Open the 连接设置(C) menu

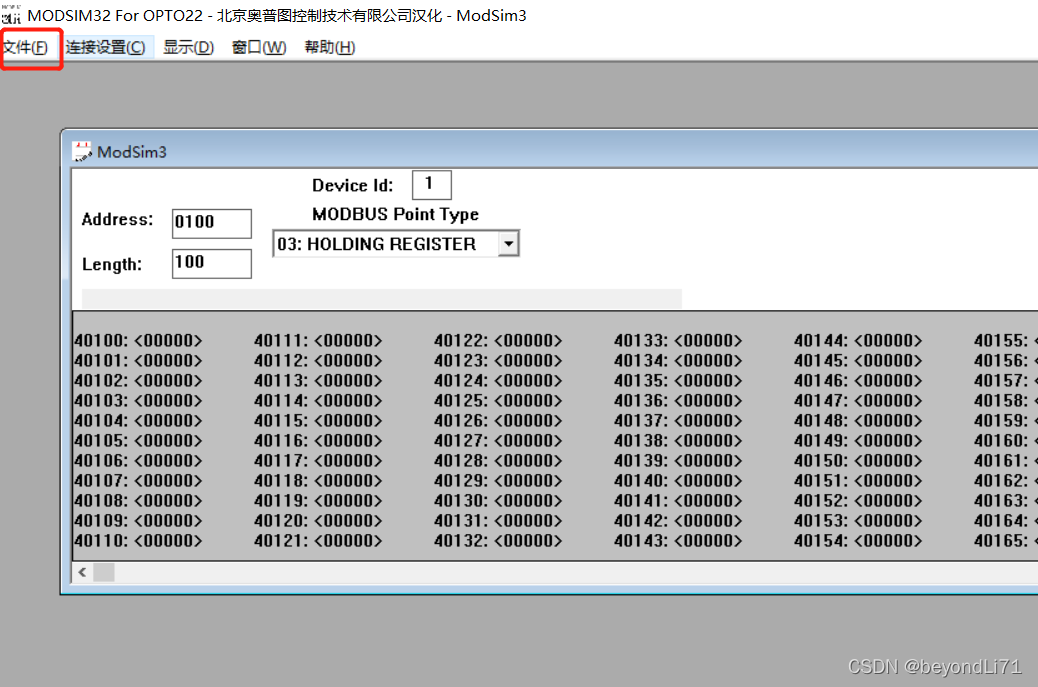tap(106, 48)
